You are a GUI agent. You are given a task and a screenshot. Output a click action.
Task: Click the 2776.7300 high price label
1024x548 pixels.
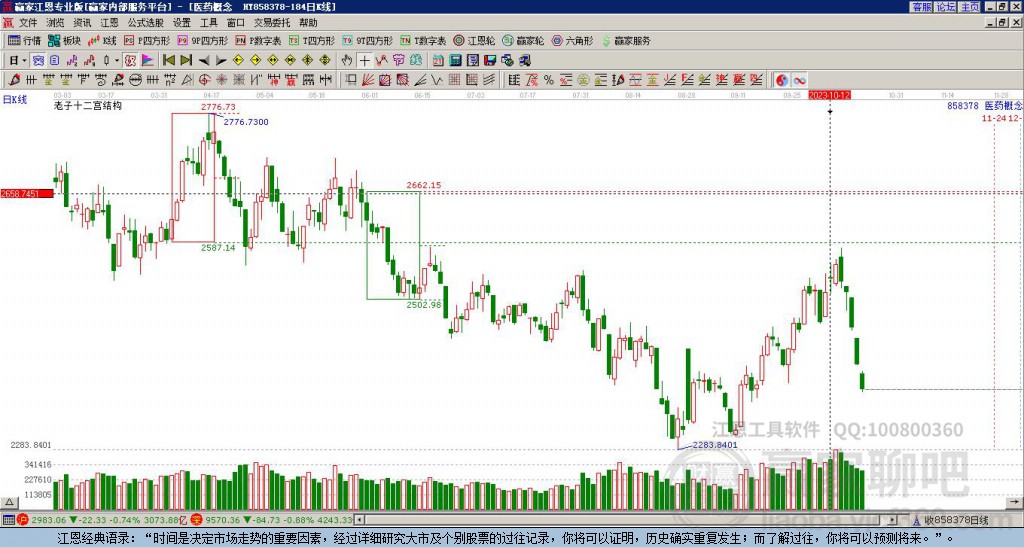coord(246,122)
